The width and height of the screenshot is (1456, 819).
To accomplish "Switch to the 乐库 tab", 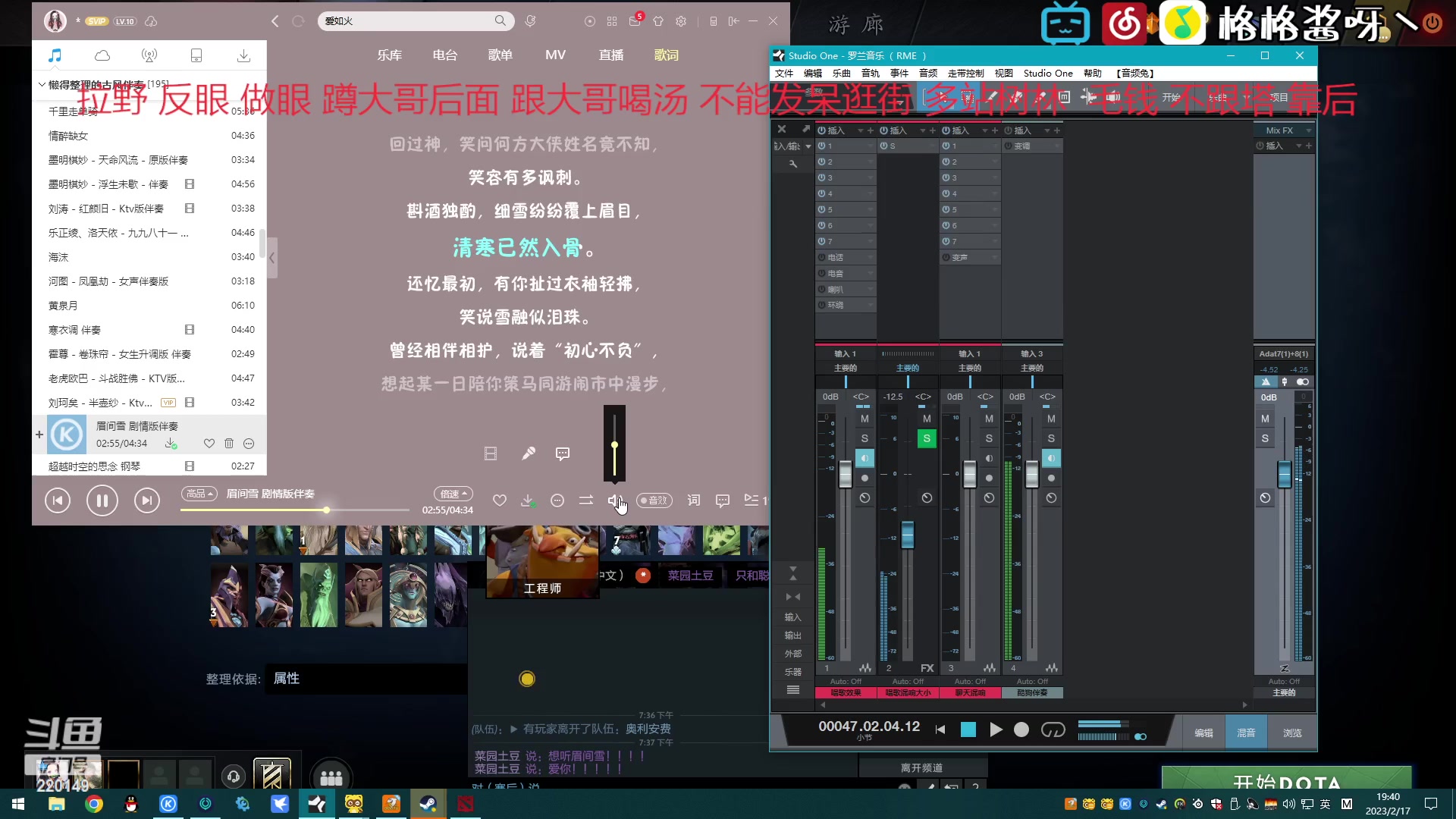I will [x=390, y=55].
